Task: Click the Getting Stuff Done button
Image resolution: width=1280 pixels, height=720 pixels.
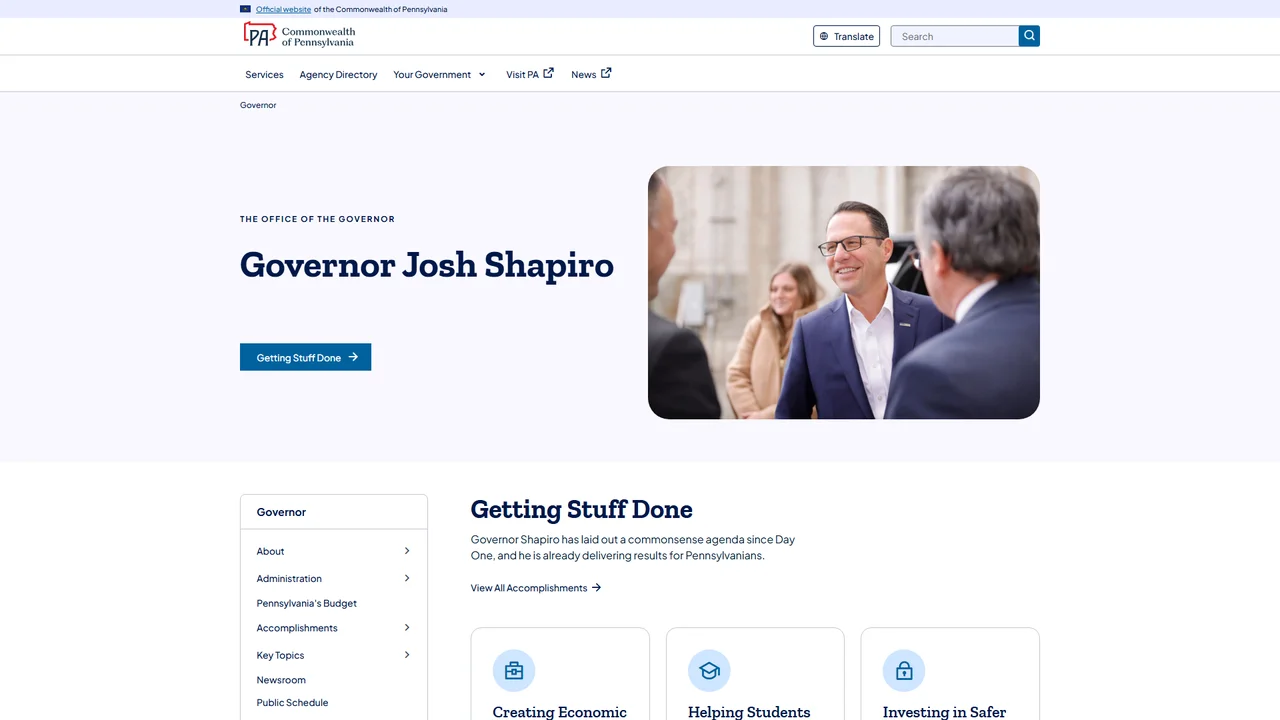Action: point(305,357)
